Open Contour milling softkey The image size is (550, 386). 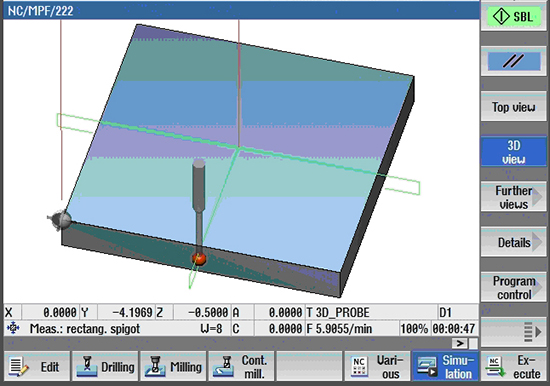pyautogui.click(x=241, y=367)
